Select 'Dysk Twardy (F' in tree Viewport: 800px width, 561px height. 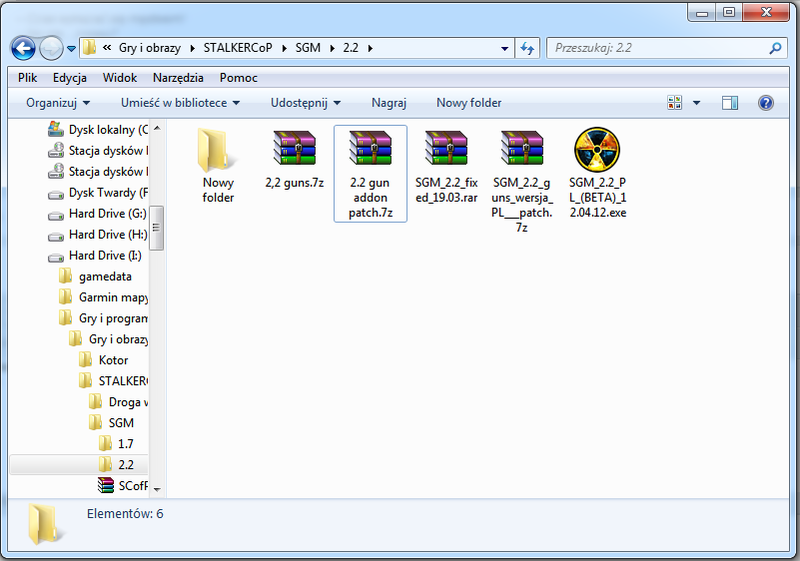97,192
